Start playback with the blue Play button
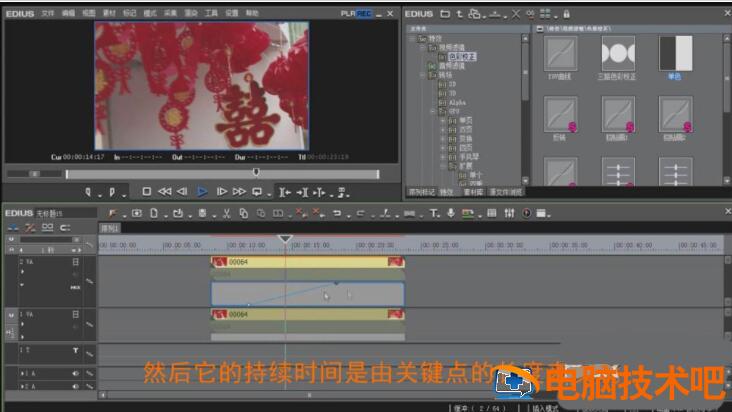The height and width of the screenshot is (412, 732). [202, 191]
